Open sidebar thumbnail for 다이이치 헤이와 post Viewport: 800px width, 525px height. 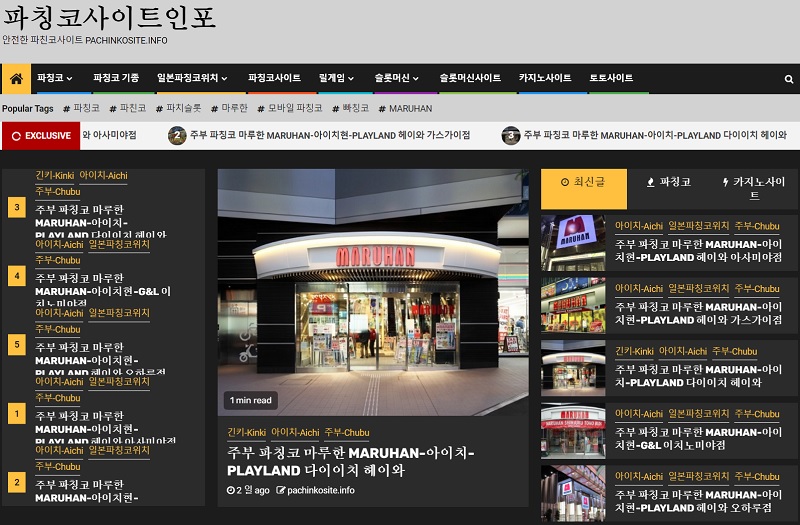tap(573, 368)
